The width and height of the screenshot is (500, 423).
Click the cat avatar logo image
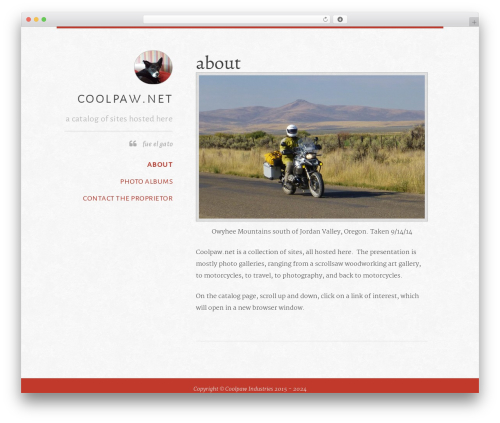click(x=153, y=67)
